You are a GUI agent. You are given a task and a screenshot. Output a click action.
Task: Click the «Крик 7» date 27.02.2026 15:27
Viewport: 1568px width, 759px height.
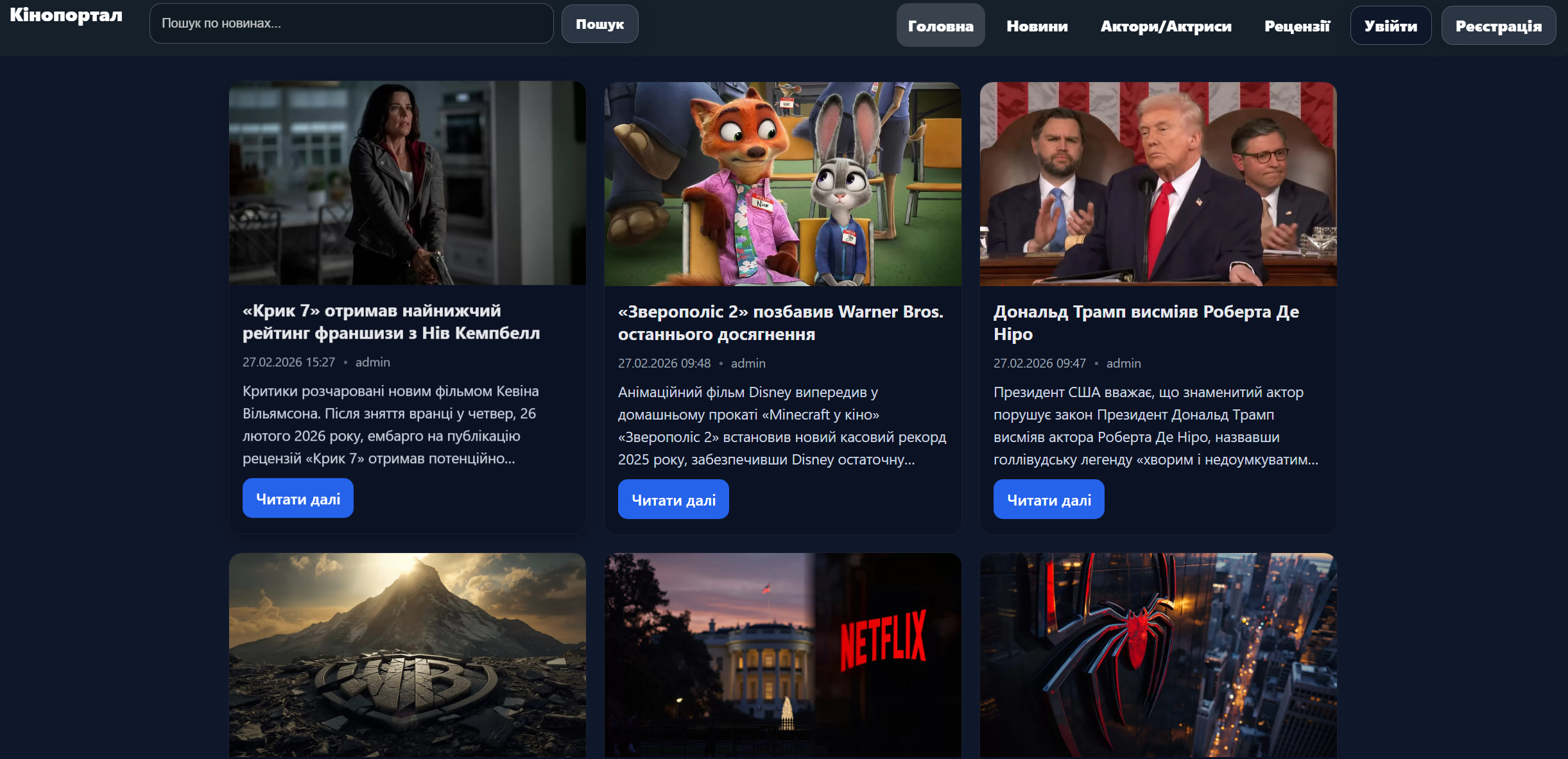[x=289, y=362]
